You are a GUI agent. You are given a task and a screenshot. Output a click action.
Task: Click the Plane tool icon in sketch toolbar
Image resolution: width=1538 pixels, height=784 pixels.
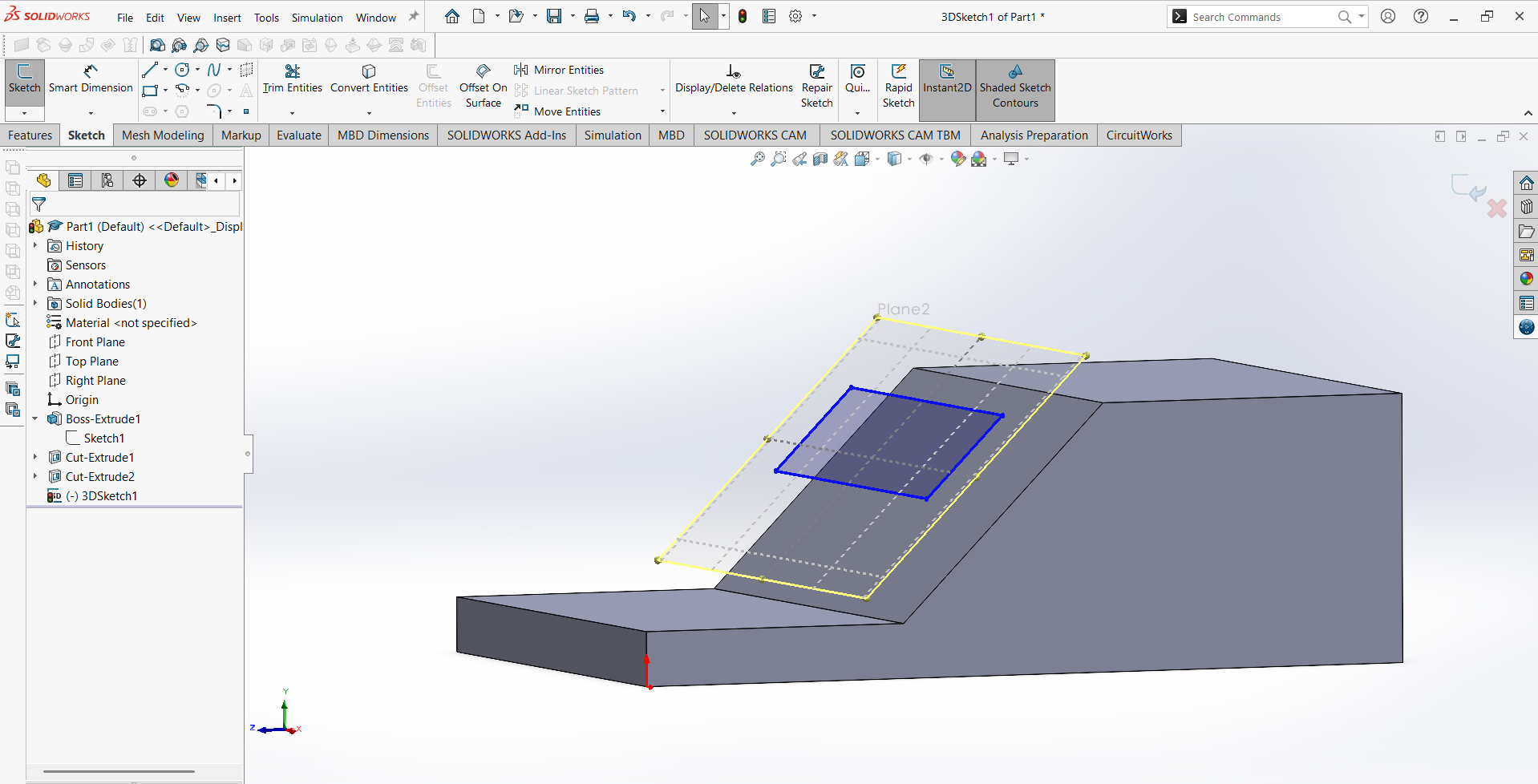click(247, 70)
